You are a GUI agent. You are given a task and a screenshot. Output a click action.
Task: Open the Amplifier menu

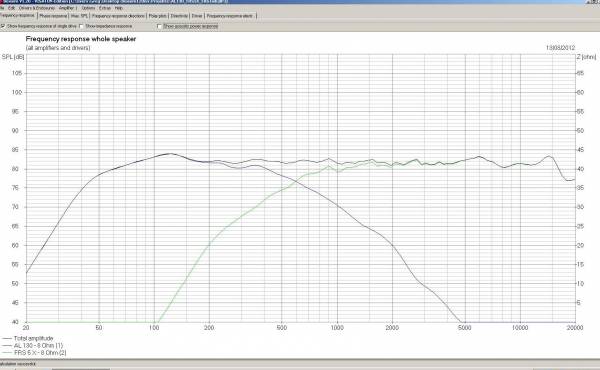tap(68, 8)
